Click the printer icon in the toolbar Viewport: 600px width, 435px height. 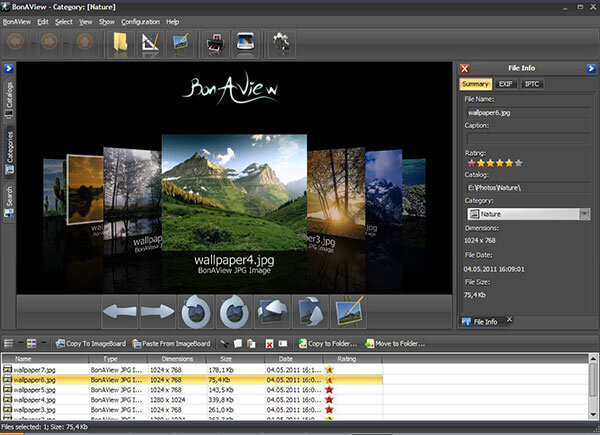point(213,43)
